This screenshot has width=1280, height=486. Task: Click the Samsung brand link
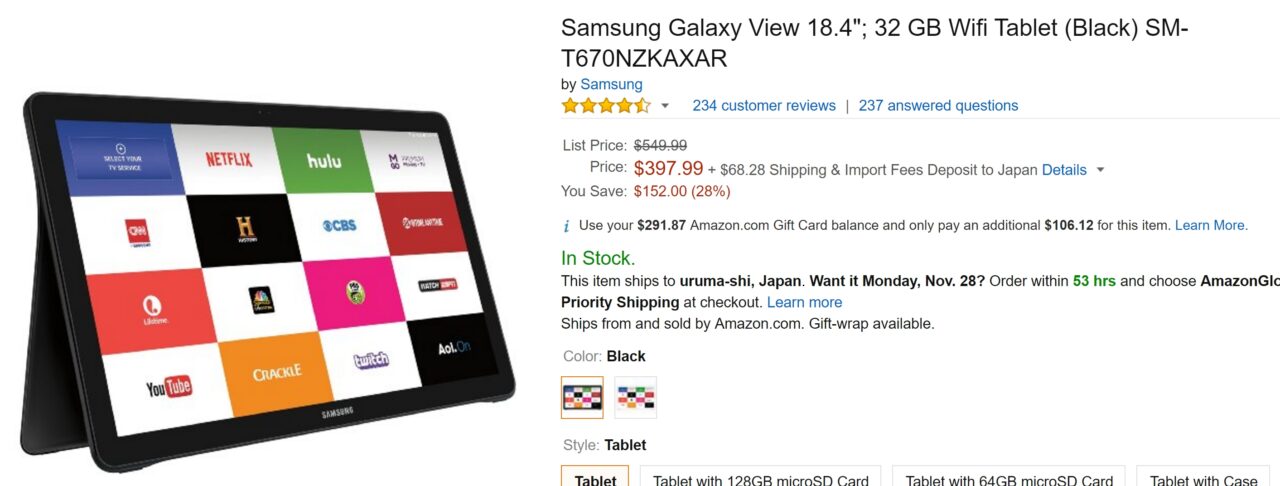[611, 84]
